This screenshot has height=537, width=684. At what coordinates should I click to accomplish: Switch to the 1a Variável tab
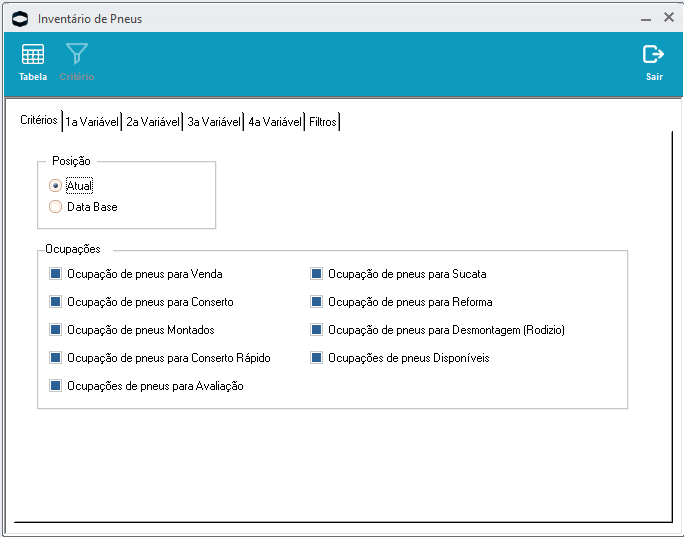[92, 122]
